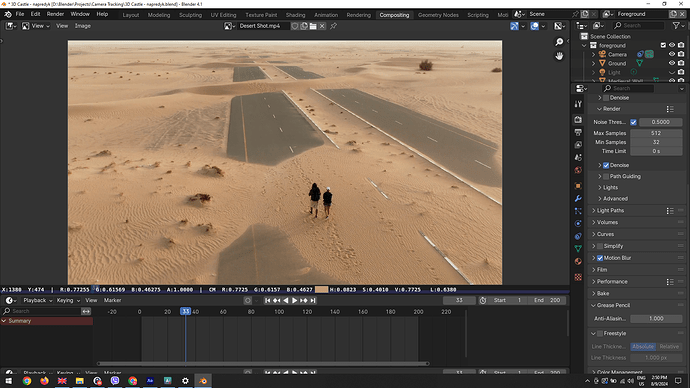The width and height of the screenshot is (690, 388).
Task: Disable Camera in renders via camera icon
Action: 681,54
